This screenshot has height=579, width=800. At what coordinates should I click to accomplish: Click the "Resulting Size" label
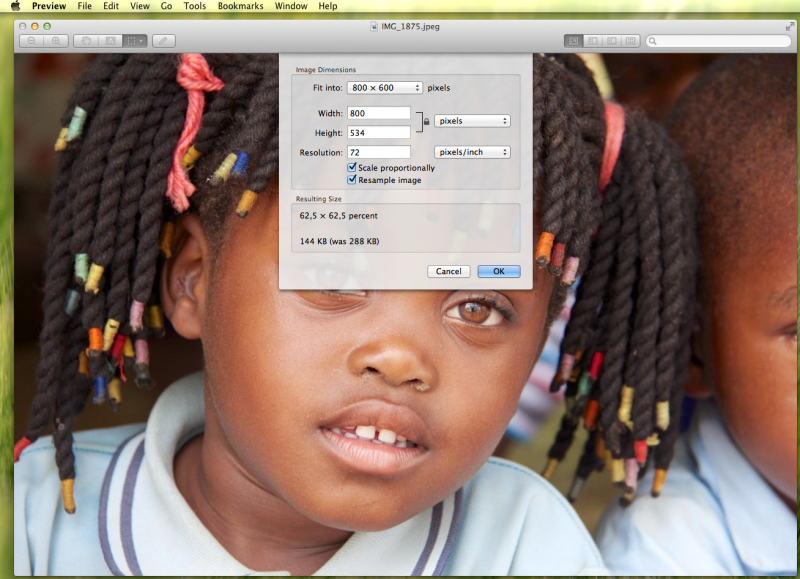(x=319, y=199)
